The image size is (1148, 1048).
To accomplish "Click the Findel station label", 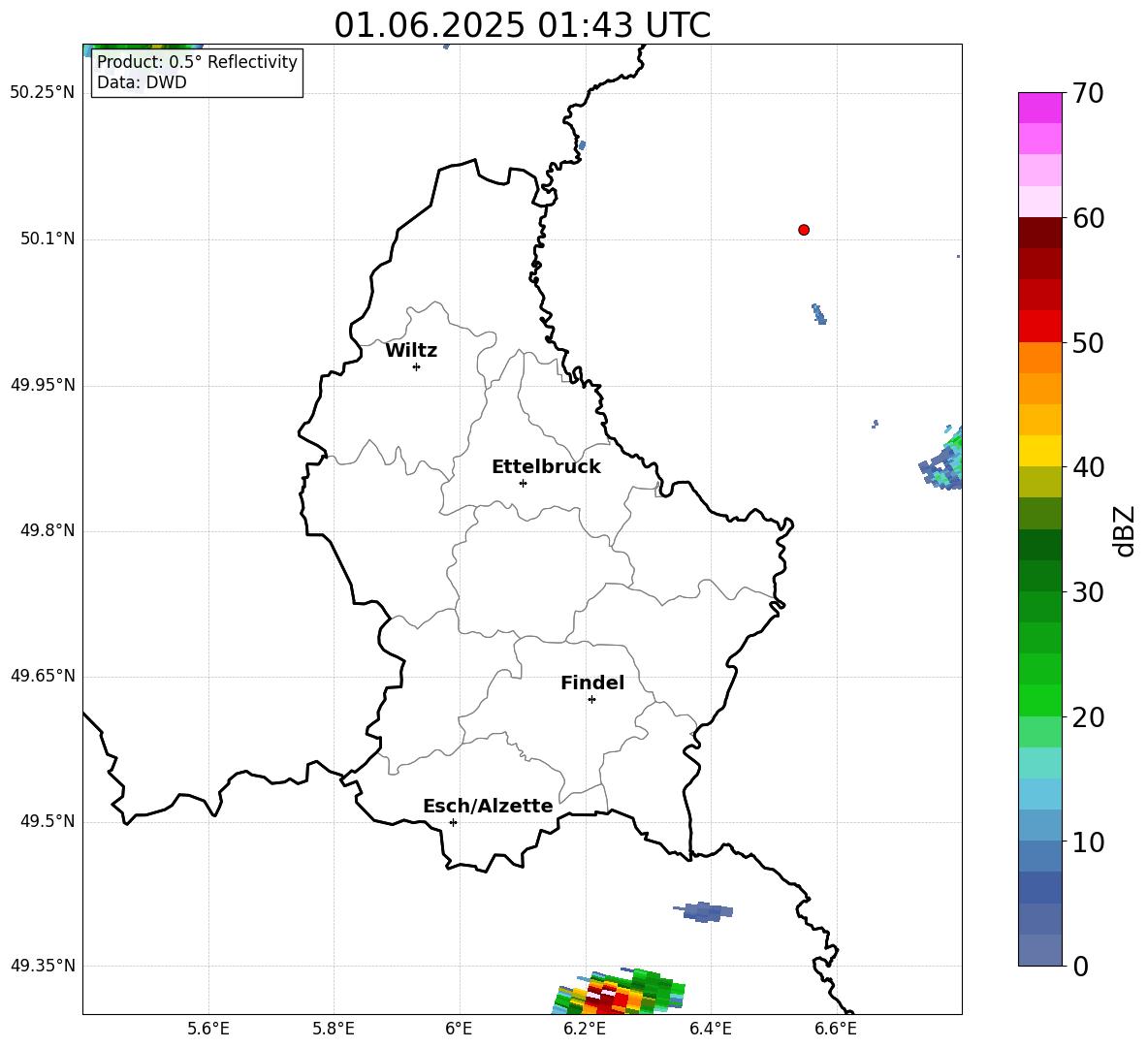I will (592, 683).
